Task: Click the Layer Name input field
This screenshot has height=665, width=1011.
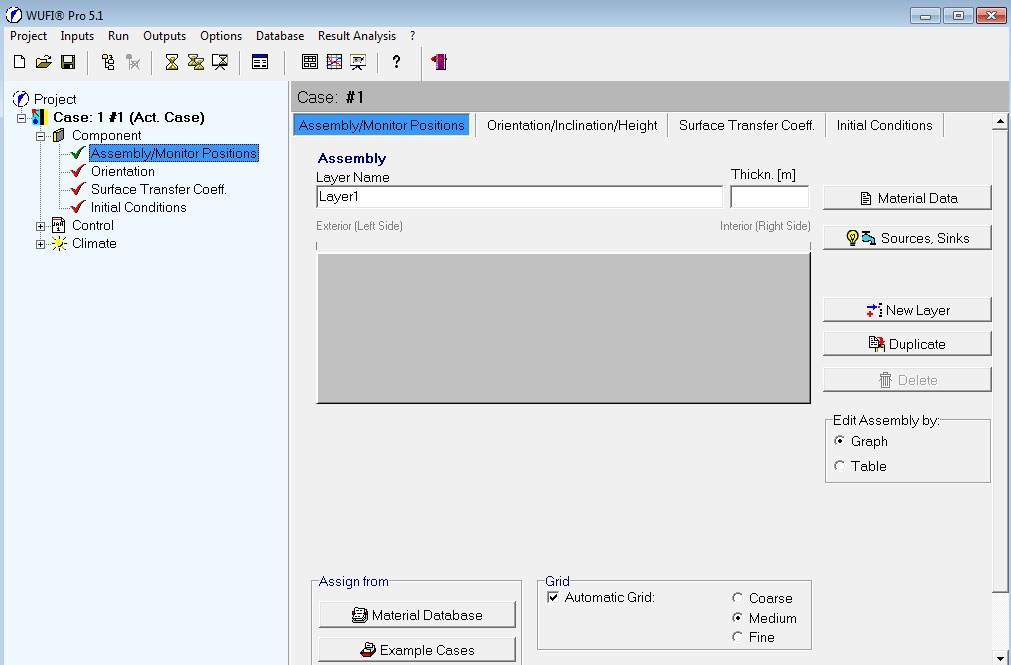Action: [x=520, y=197]
